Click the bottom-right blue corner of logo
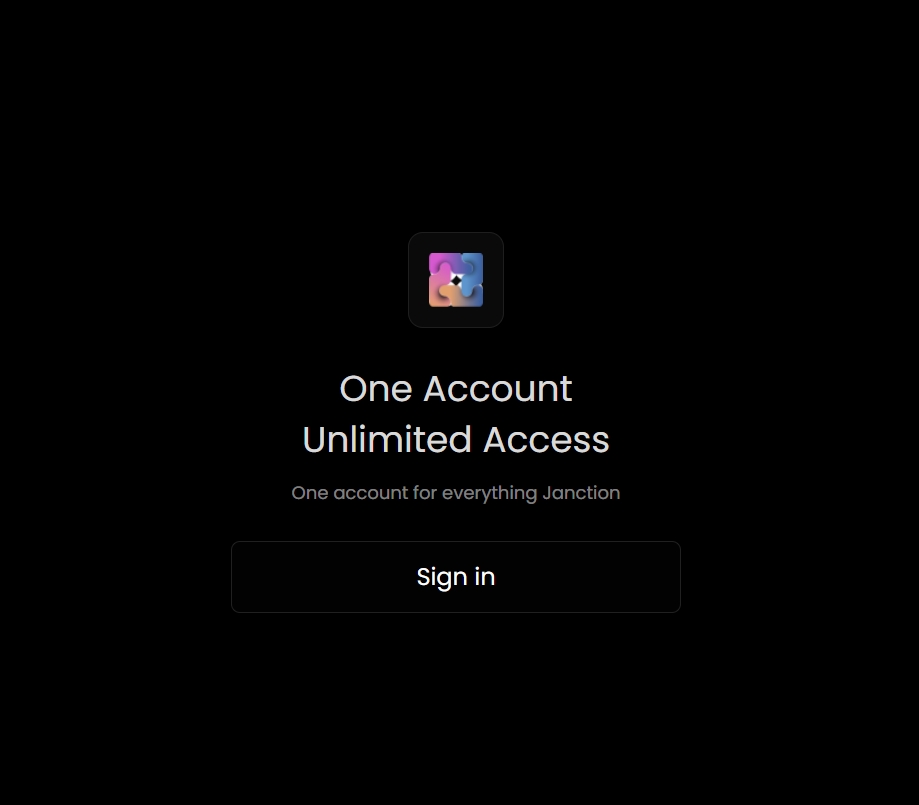Screen dimensions: 919x805 pos(476,300)
